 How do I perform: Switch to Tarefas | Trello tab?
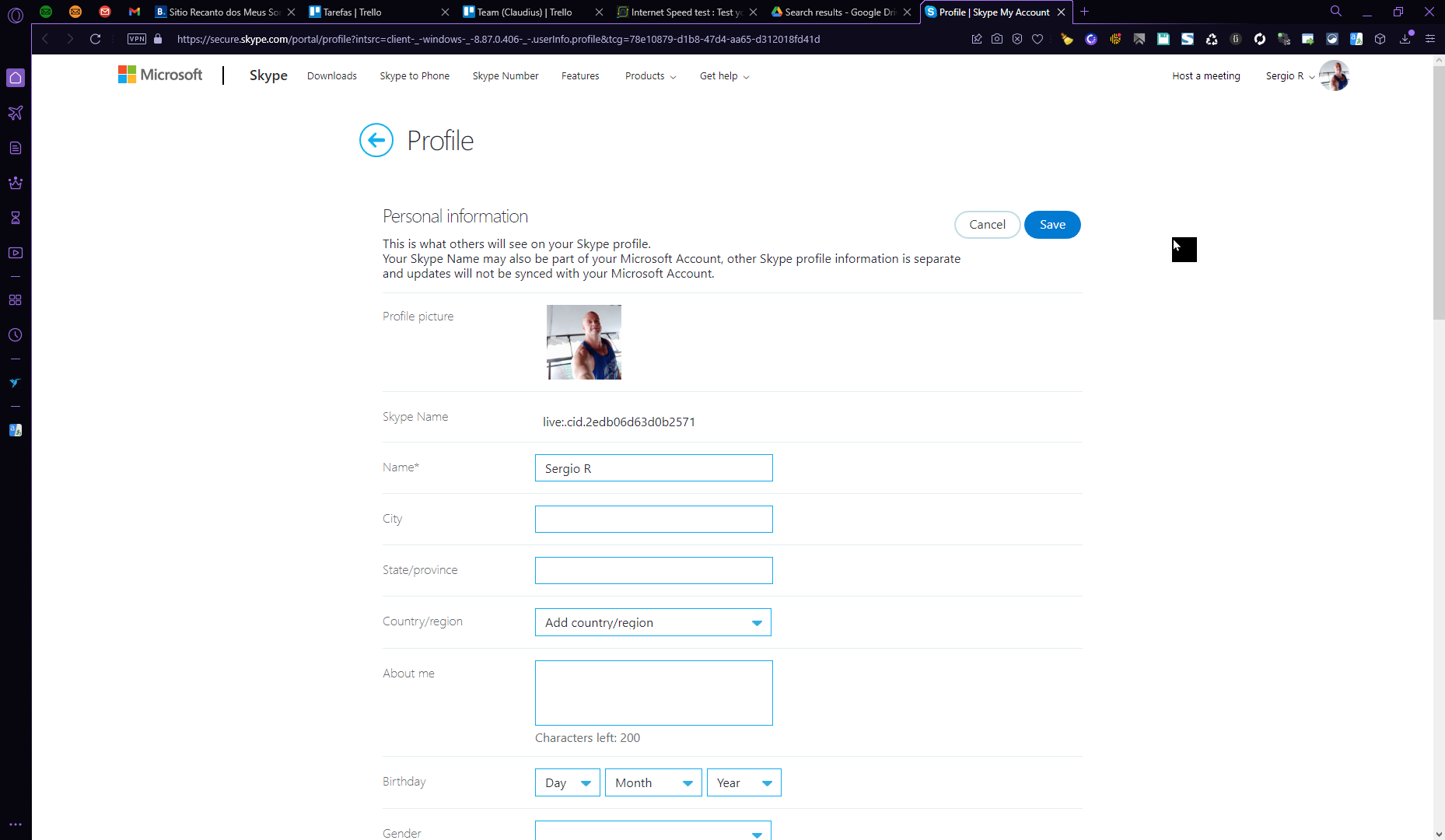point(380,12)
